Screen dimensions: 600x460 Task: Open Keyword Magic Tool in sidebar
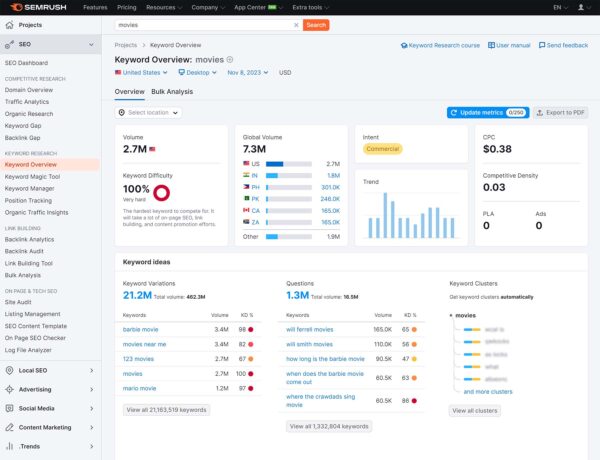click(33, 177)
